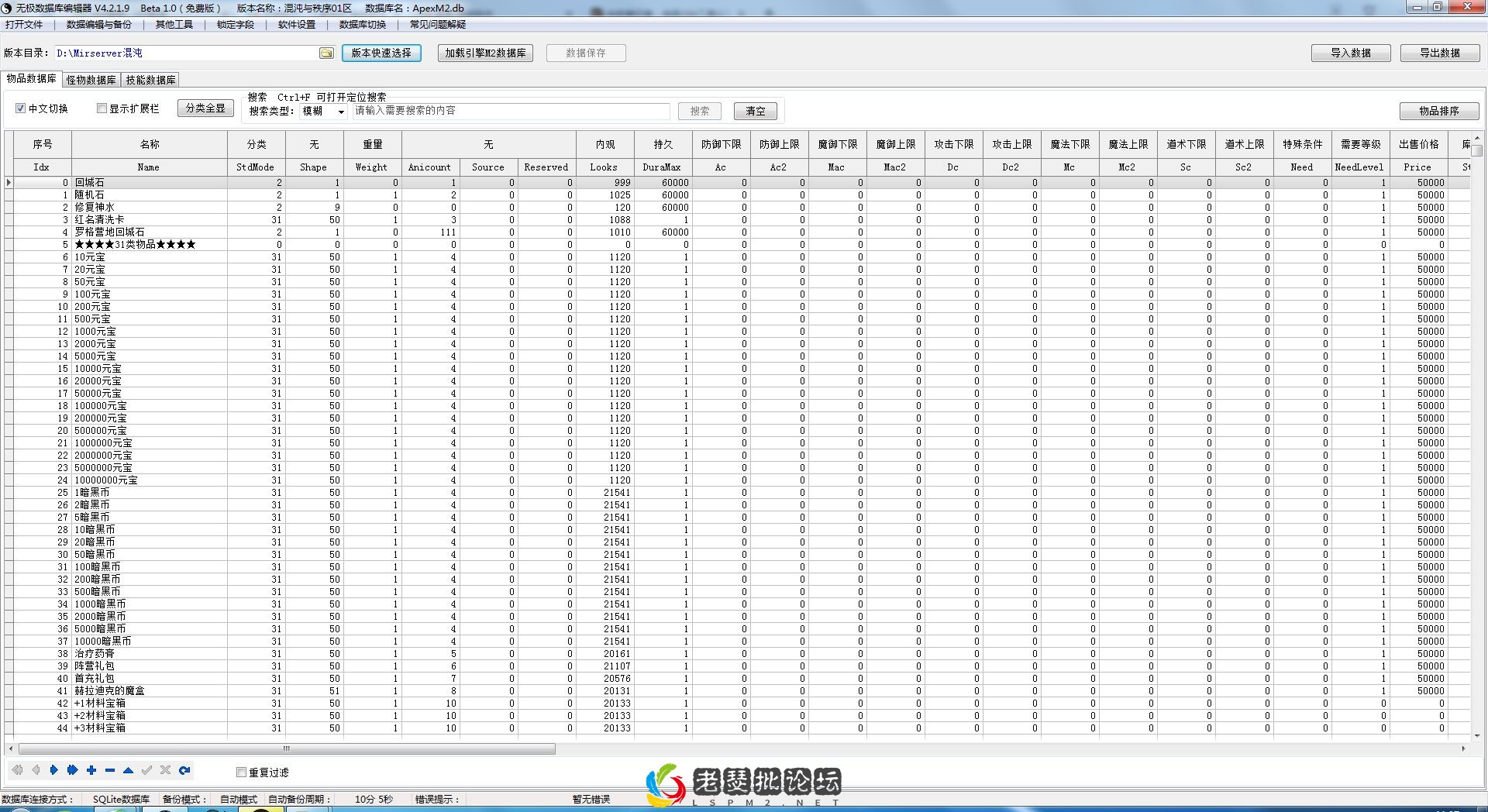The width and height of the screenshot is (1488, 812).
Task: Browse for version directory folder icon
Action: tap(326, 53)
